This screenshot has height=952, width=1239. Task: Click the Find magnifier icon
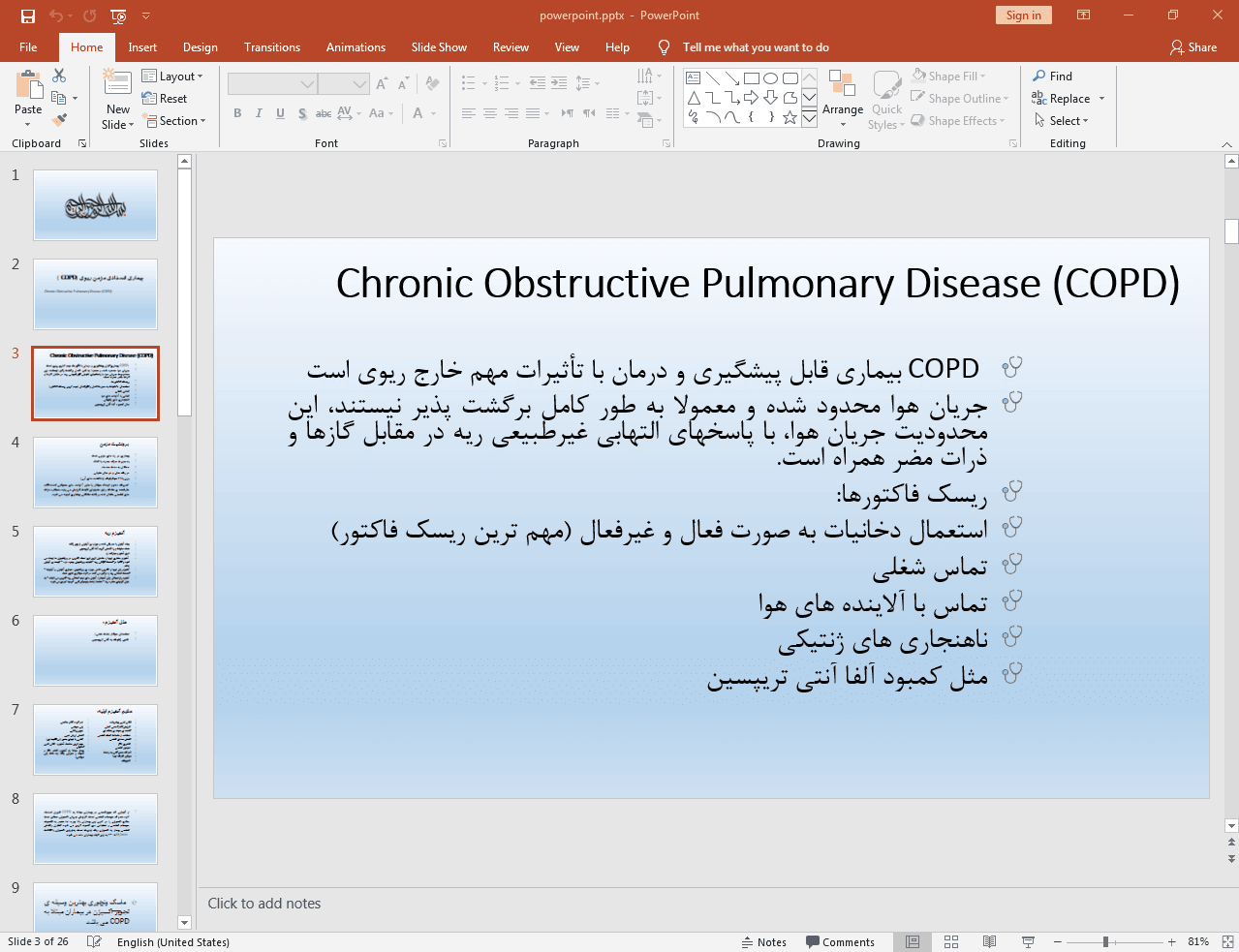pos(1039,76)
